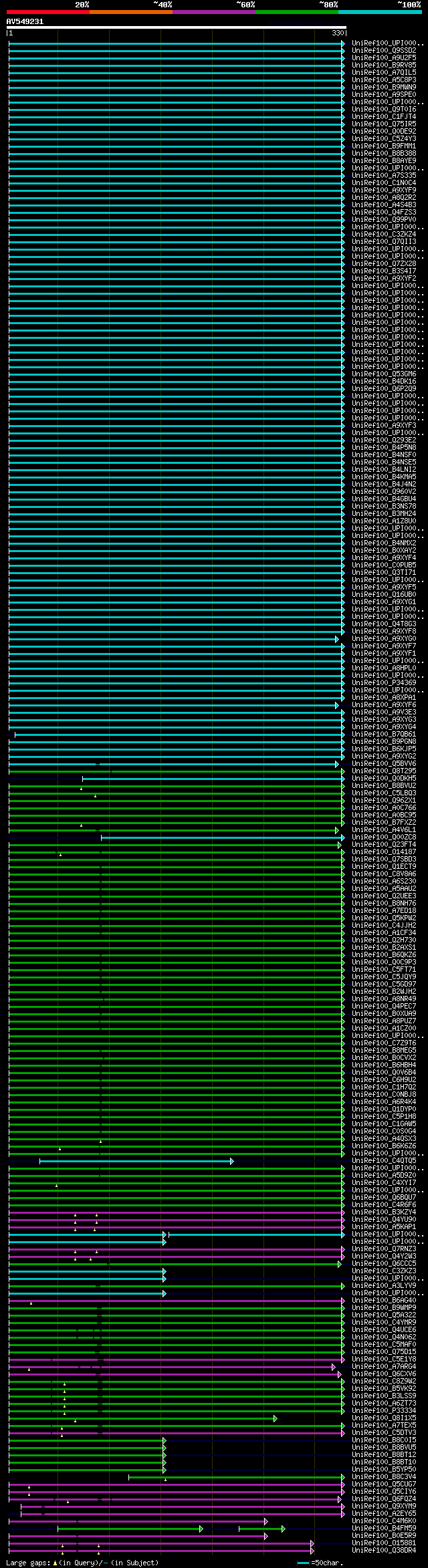Select hit label UniRef100_A8Q2R2

click(x=384, y=197)
